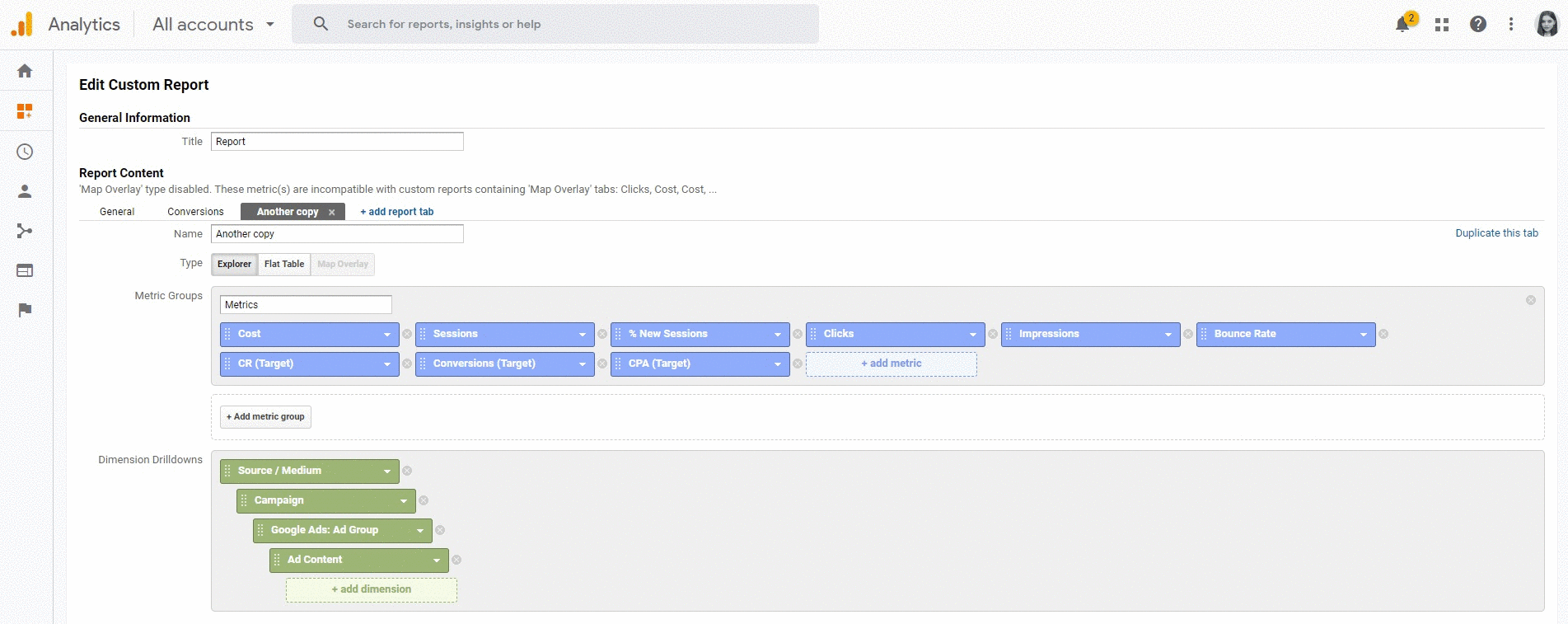This screenshot has width=1568, height=624.
Task: Switch to the General report tab
Action: pos(117,212)
